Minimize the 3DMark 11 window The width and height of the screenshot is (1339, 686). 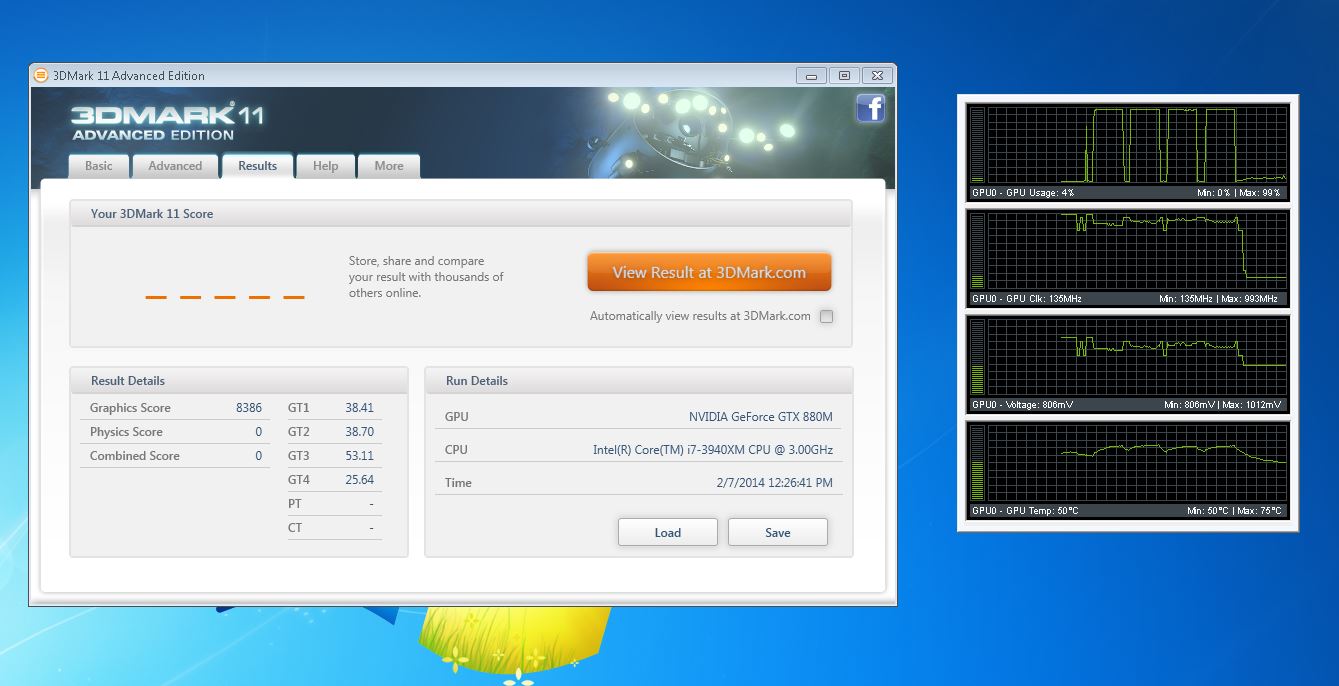pyautogui.click(x=811, y=75)
